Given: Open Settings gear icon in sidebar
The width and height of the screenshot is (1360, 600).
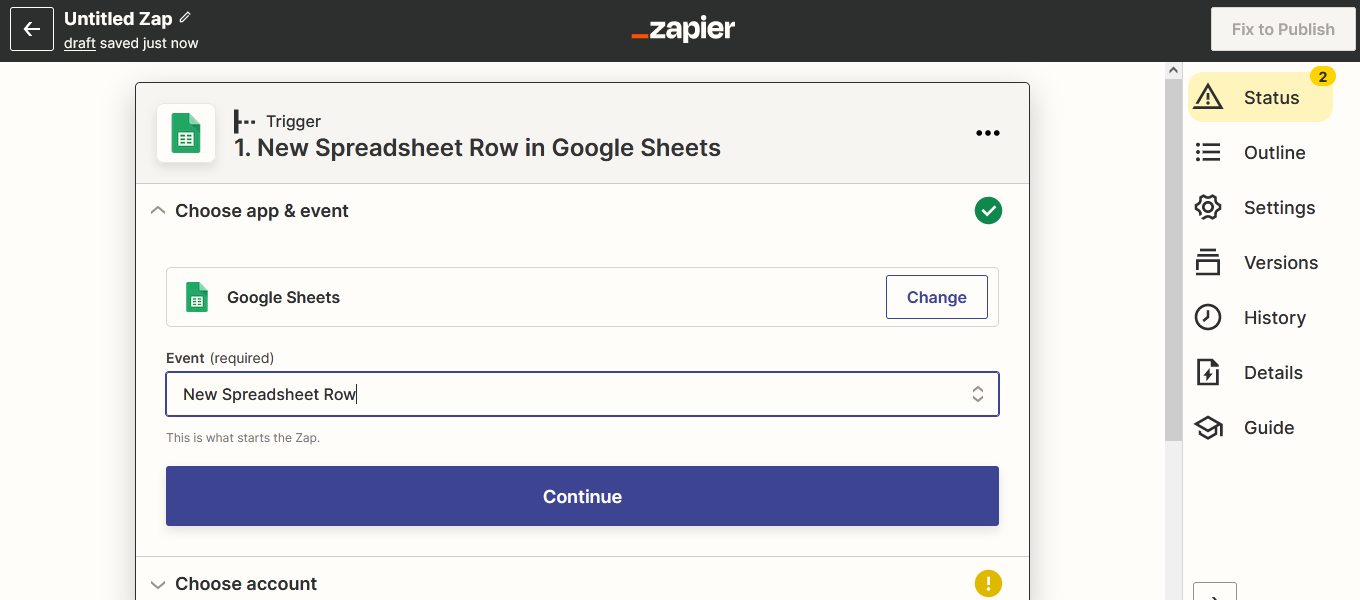Looking at the screenshot, I should (x=1208, y=207).
